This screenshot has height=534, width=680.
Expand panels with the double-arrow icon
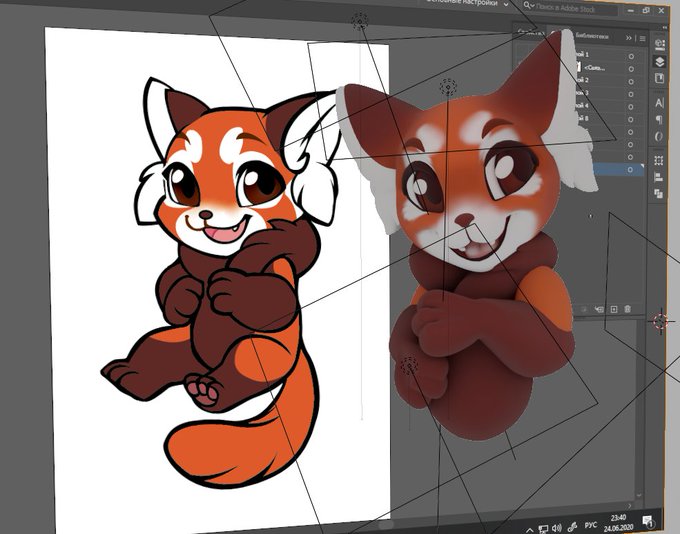pyautogui.click(x=629, y=38)
